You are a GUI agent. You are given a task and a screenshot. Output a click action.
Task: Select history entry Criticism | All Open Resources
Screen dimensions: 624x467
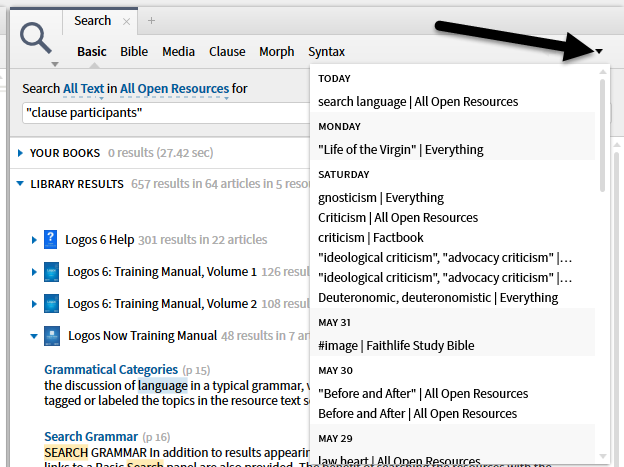tap(398, 218)
